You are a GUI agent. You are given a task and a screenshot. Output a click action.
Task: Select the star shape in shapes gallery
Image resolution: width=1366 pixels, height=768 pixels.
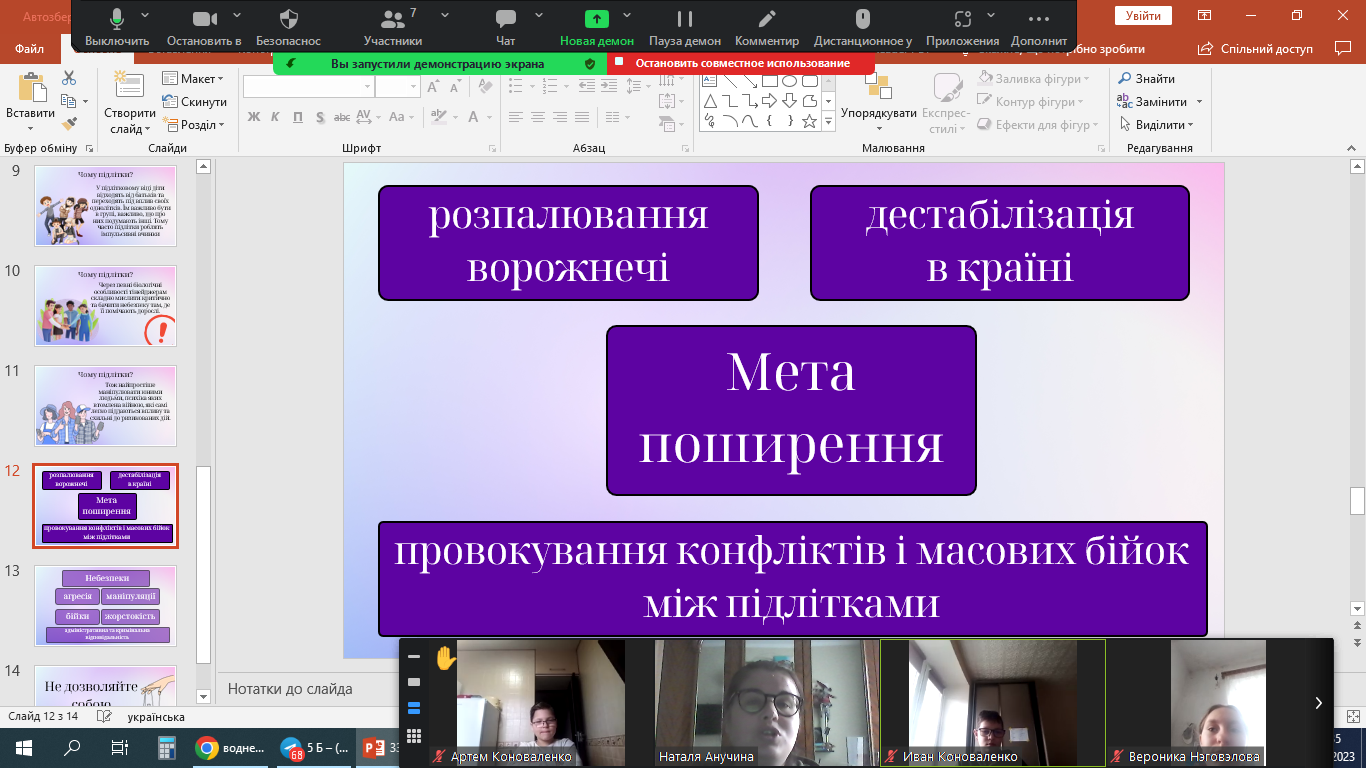[809, 122]
